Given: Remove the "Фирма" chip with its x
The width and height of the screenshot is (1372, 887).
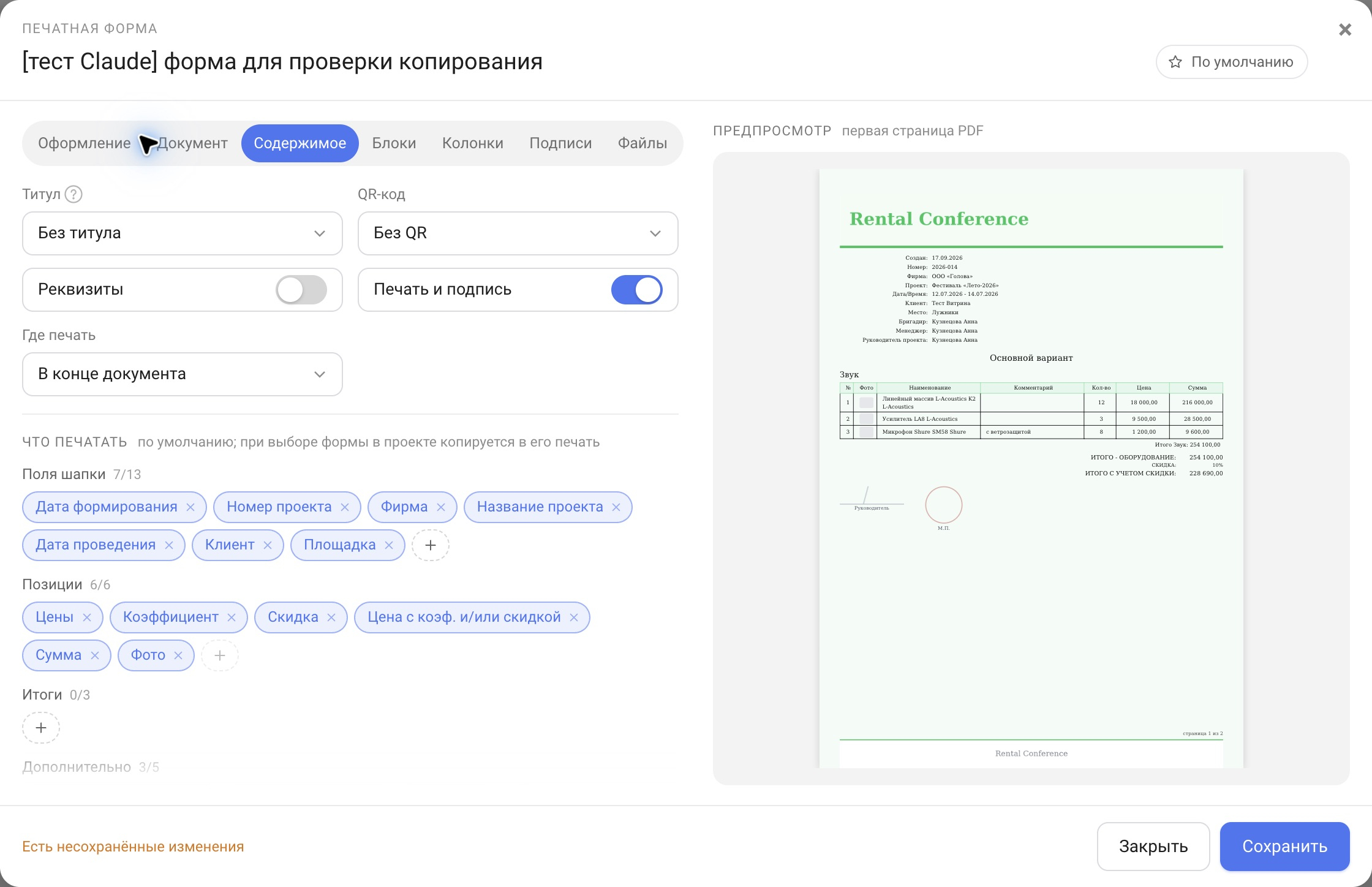Looking at the screenshot, I should (x=441, y=507).
